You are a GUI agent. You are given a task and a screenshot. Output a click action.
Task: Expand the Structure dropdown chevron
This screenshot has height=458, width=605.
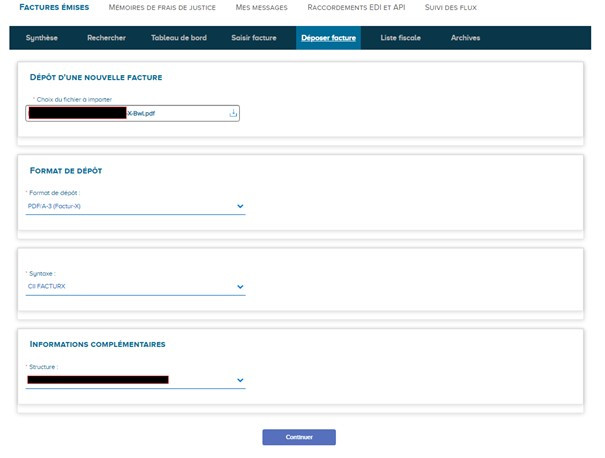point(240,380)
